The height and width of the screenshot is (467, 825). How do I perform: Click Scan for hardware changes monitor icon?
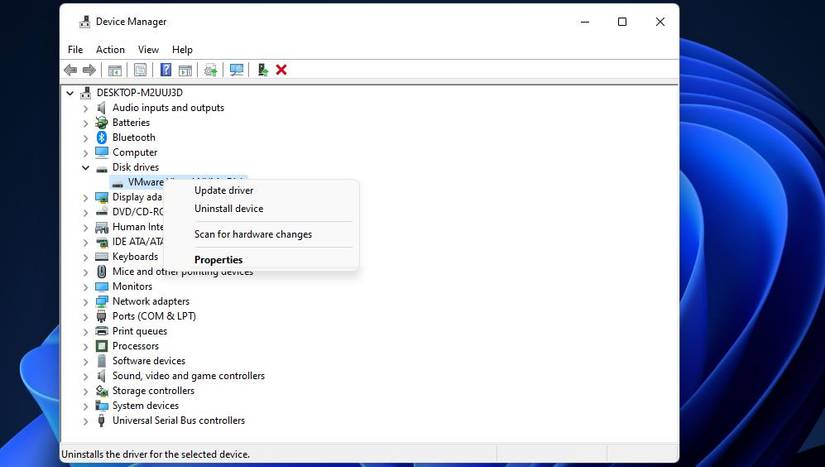(x=236, y=70)
